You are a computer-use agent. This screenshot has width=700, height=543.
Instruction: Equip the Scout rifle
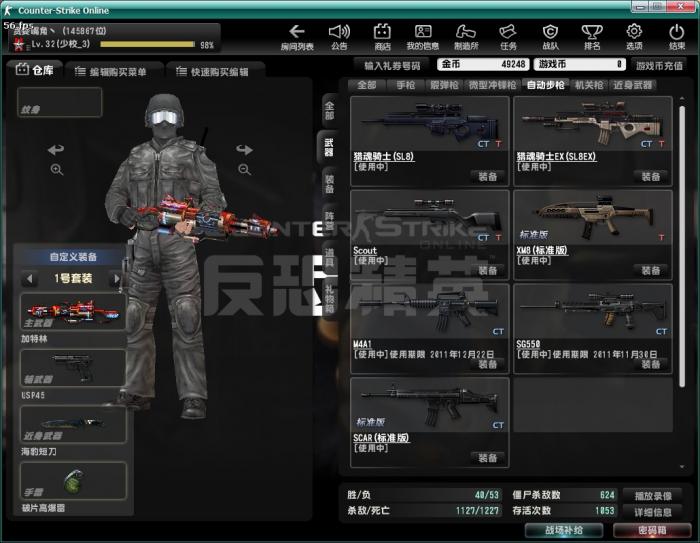488,271
